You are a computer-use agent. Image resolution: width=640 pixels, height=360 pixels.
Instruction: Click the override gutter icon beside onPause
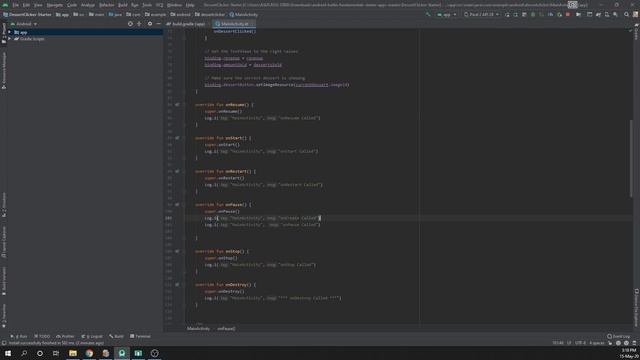pos(177,204)
